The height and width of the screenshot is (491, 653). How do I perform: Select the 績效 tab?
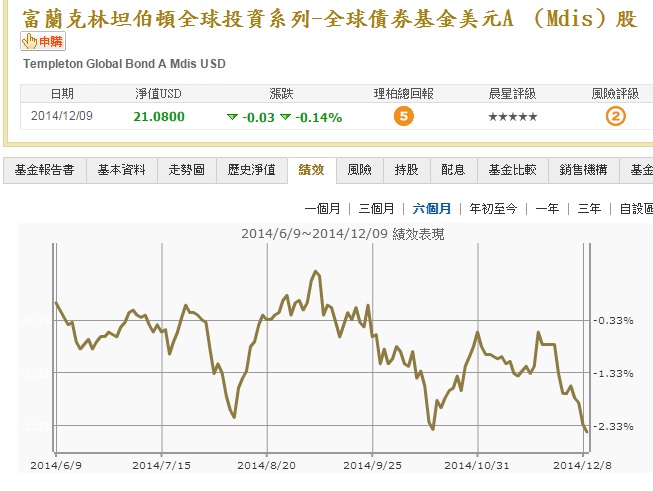[x=312, y=170]
